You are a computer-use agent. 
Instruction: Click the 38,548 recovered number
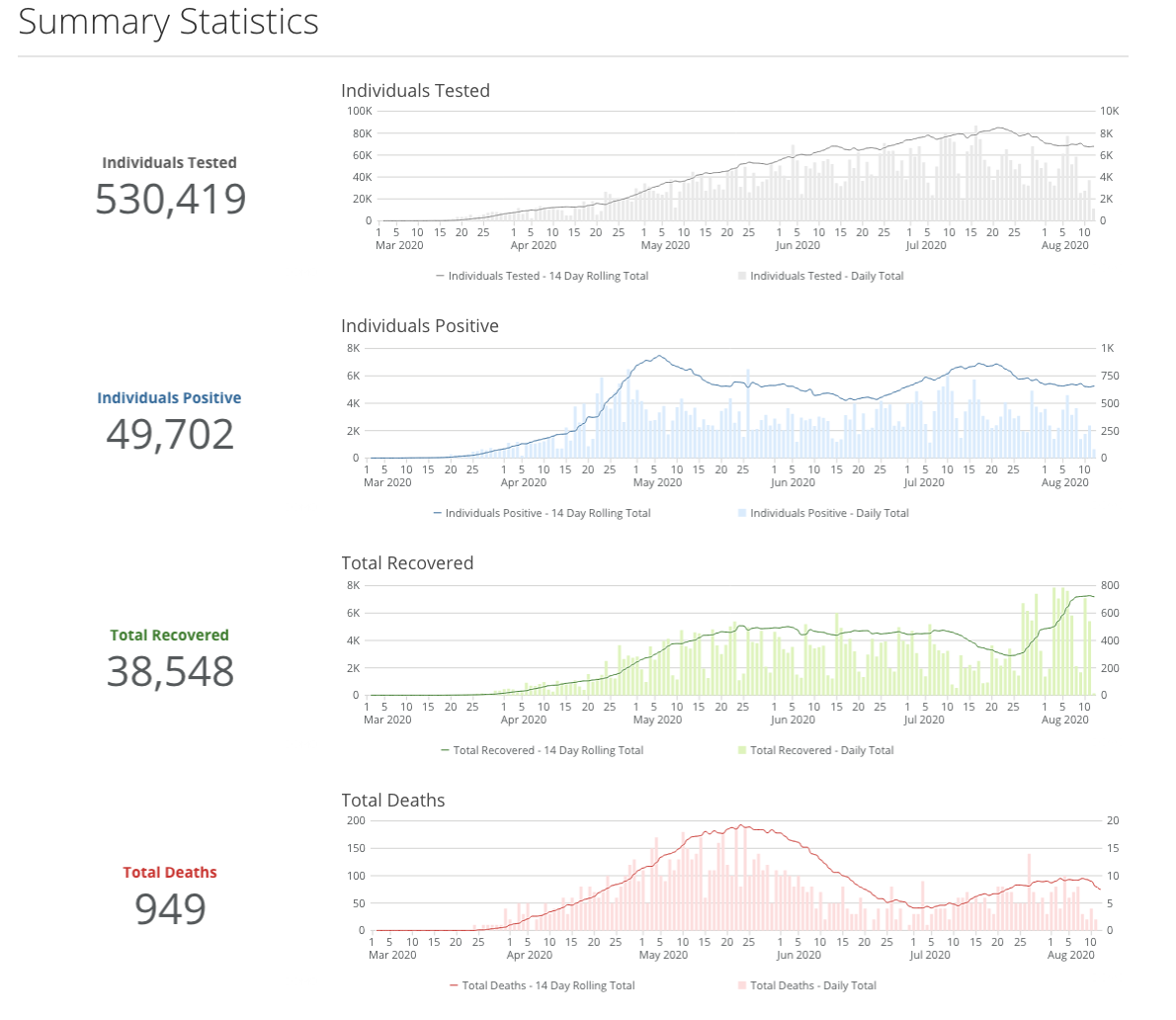pyautogui.click(x=170, y=672)
